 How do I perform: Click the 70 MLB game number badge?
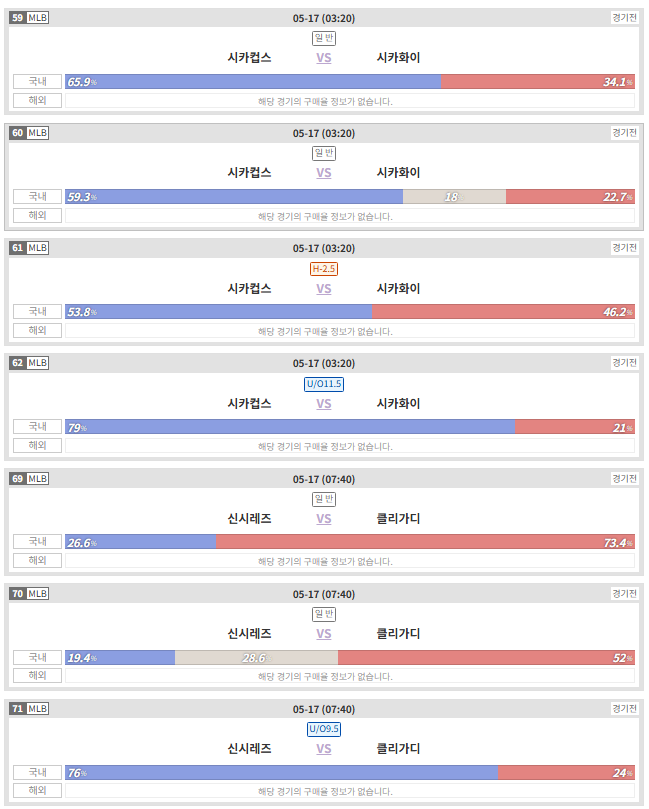coord(29,594)
